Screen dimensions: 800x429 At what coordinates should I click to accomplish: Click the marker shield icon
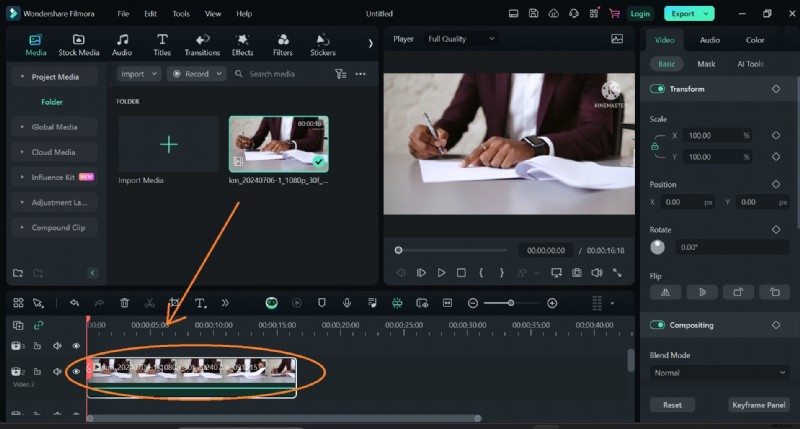click(321, 303)
